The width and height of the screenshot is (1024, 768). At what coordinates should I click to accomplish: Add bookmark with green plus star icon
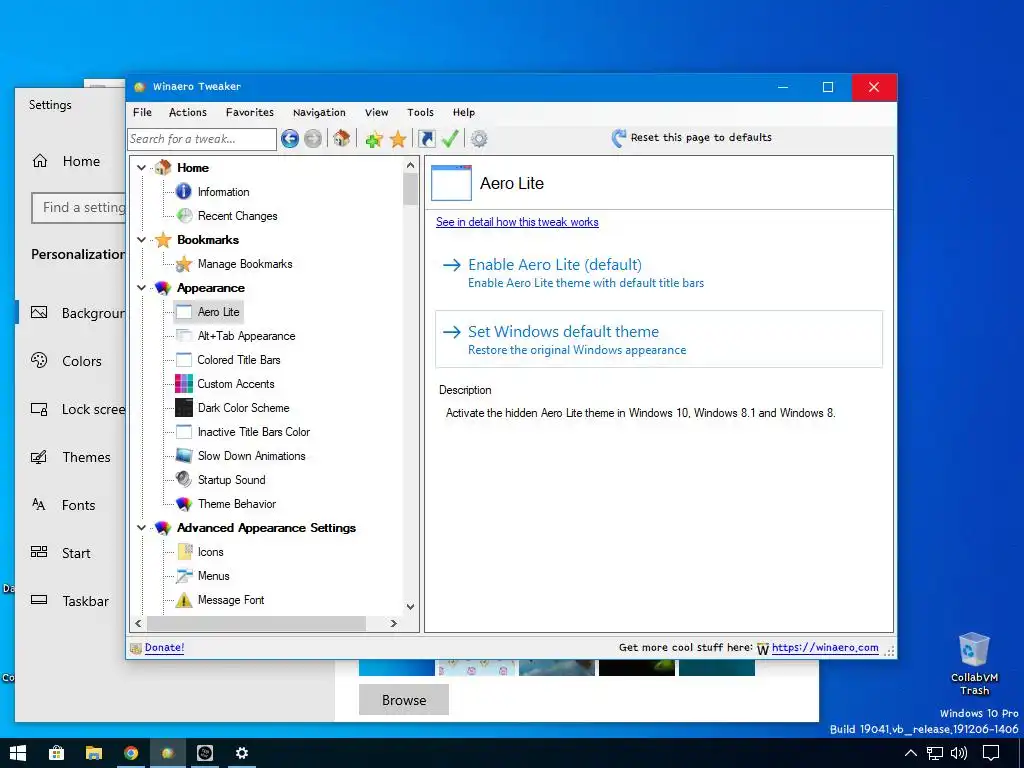pyautogui.click(x=374, y=138)
